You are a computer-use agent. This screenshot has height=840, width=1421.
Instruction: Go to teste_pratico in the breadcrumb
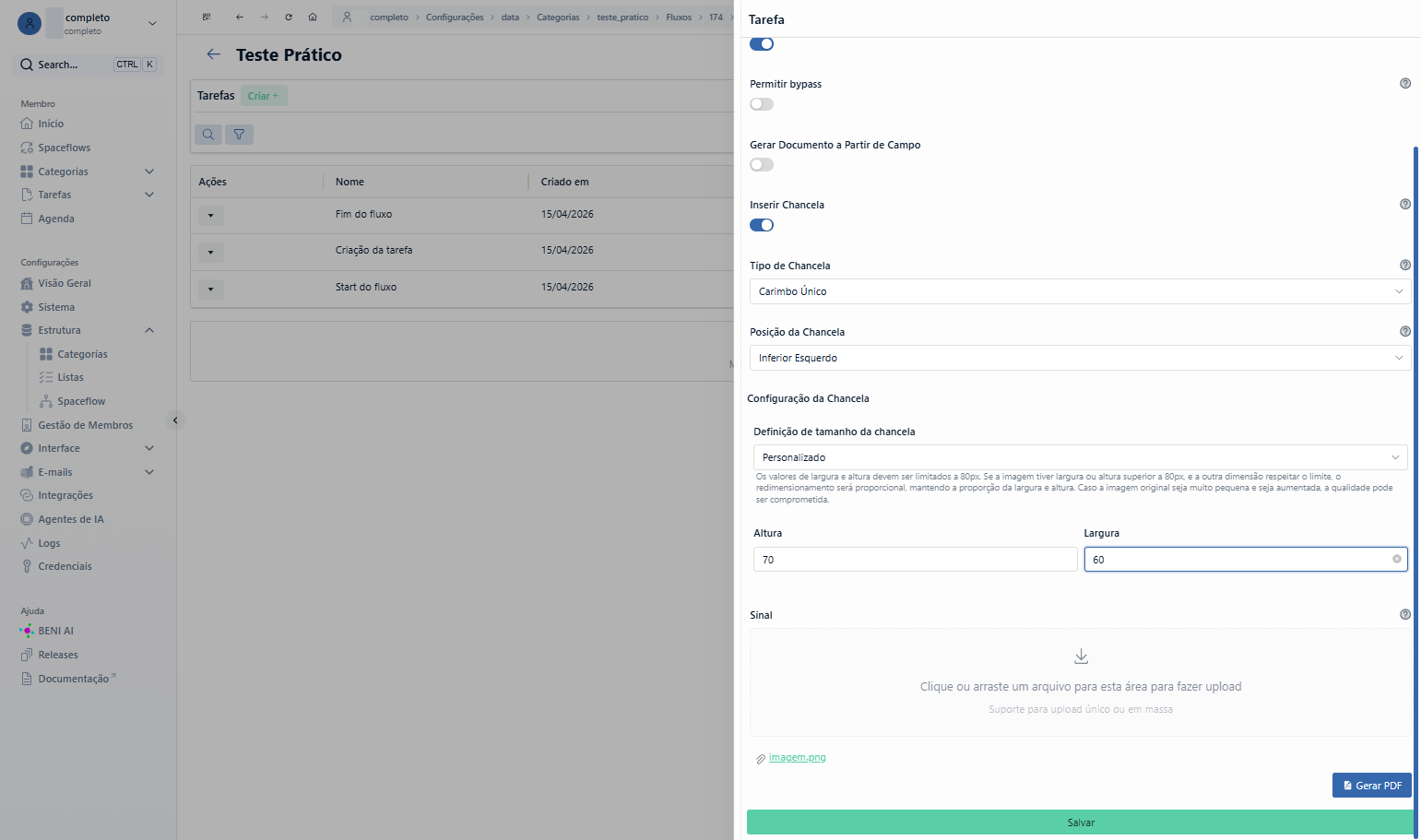622,18
